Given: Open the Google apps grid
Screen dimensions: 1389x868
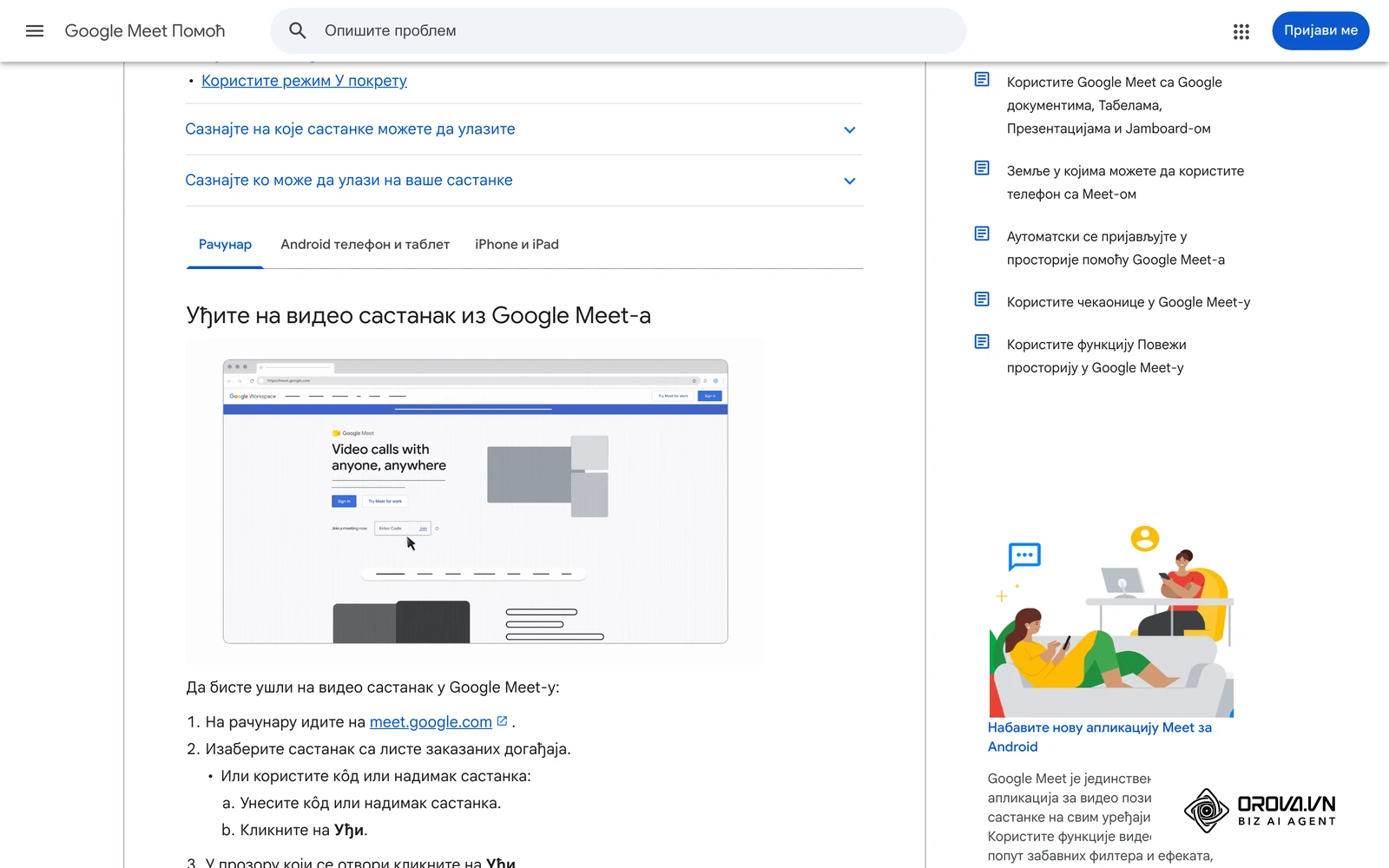Looking at the screenshot, I should pos(1241,31).
